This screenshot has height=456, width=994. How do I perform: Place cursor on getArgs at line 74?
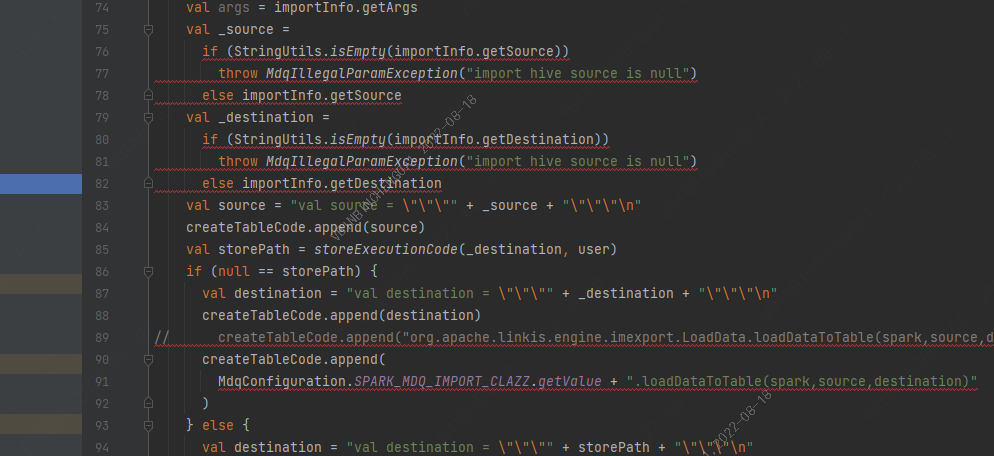[x=389, y=8]
